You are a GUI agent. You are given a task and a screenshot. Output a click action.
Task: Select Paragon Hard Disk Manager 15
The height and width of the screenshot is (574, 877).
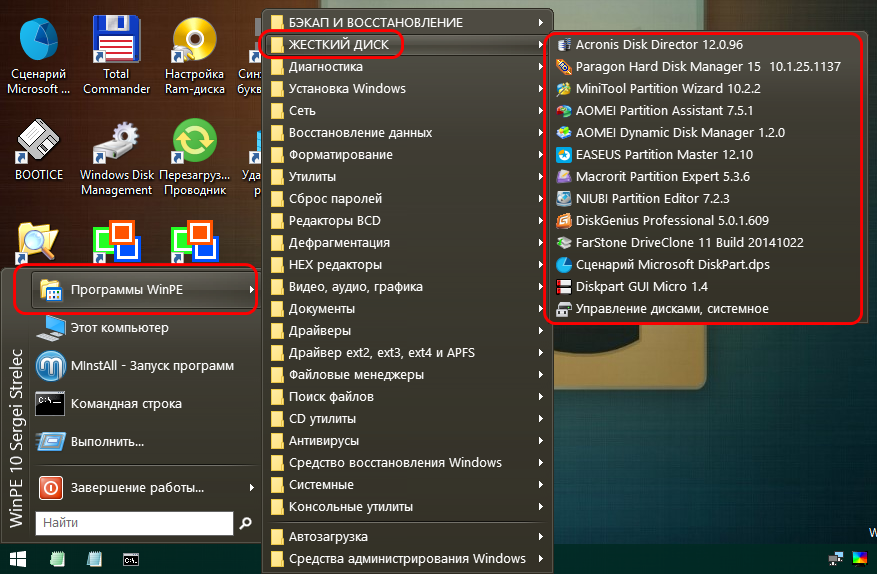707,67
